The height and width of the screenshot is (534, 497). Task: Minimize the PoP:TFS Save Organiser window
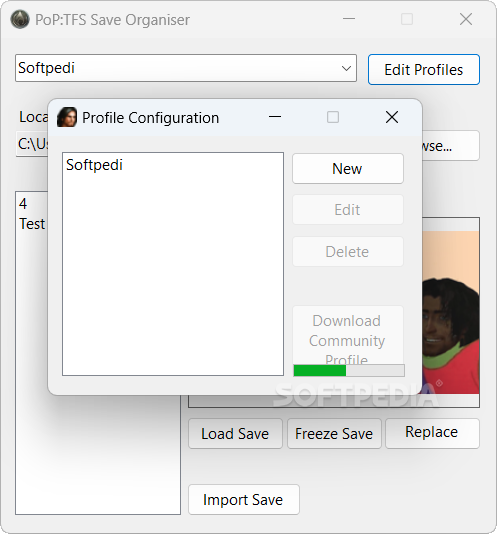click(x=348, y=19)
